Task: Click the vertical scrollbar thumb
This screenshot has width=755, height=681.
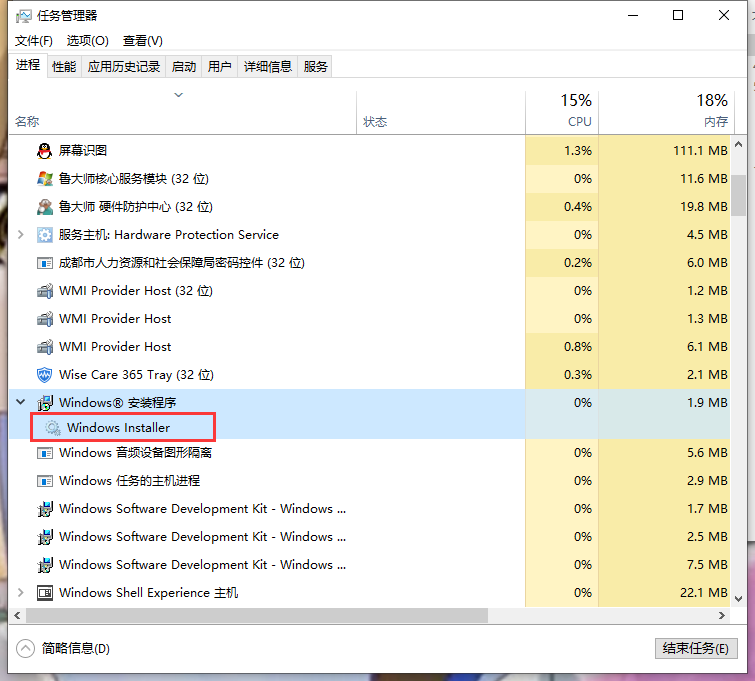Action: 738,196
